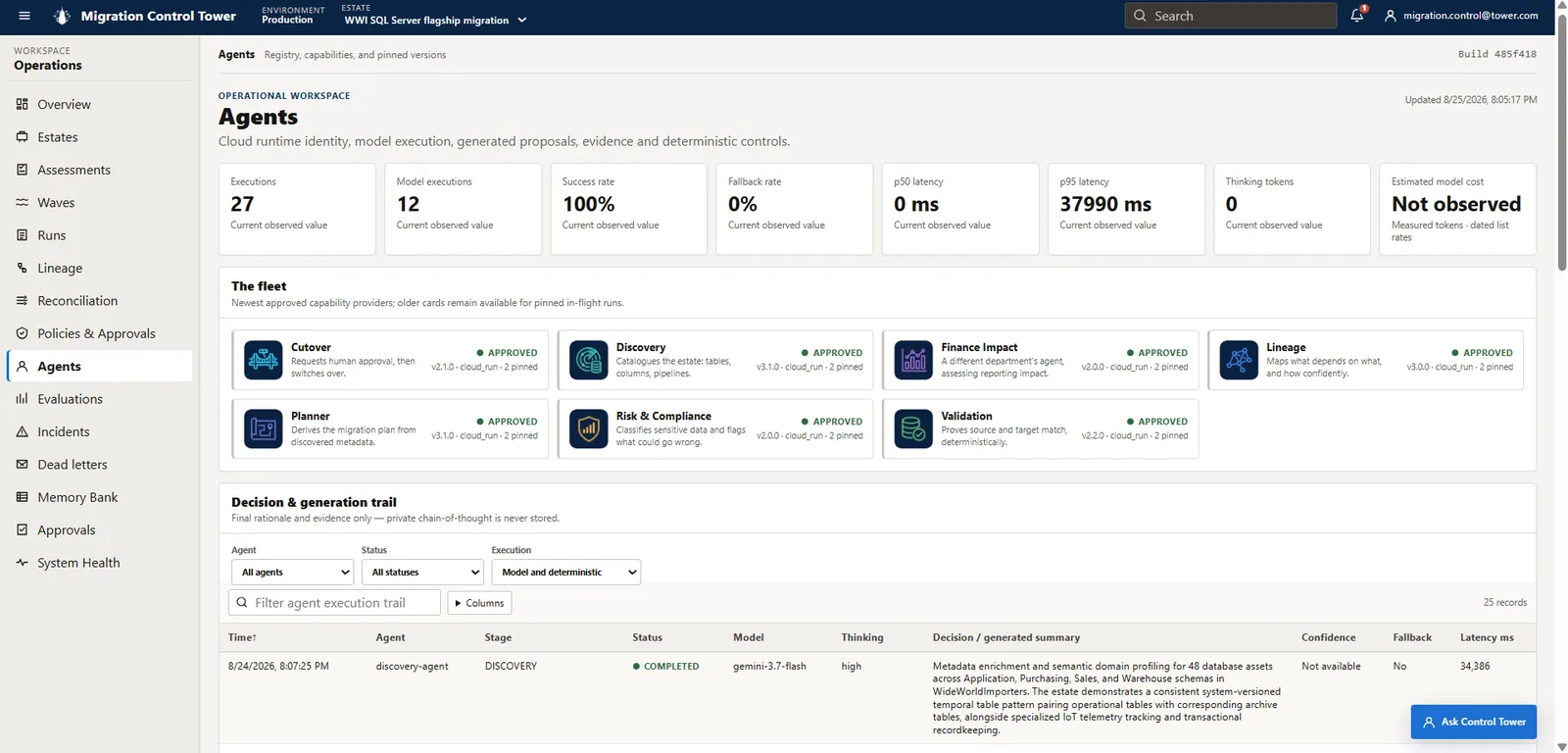1568x753 pixels.
Task: Click the Confidence column header
Action: pyautogui.click(x=1328, y=637)
